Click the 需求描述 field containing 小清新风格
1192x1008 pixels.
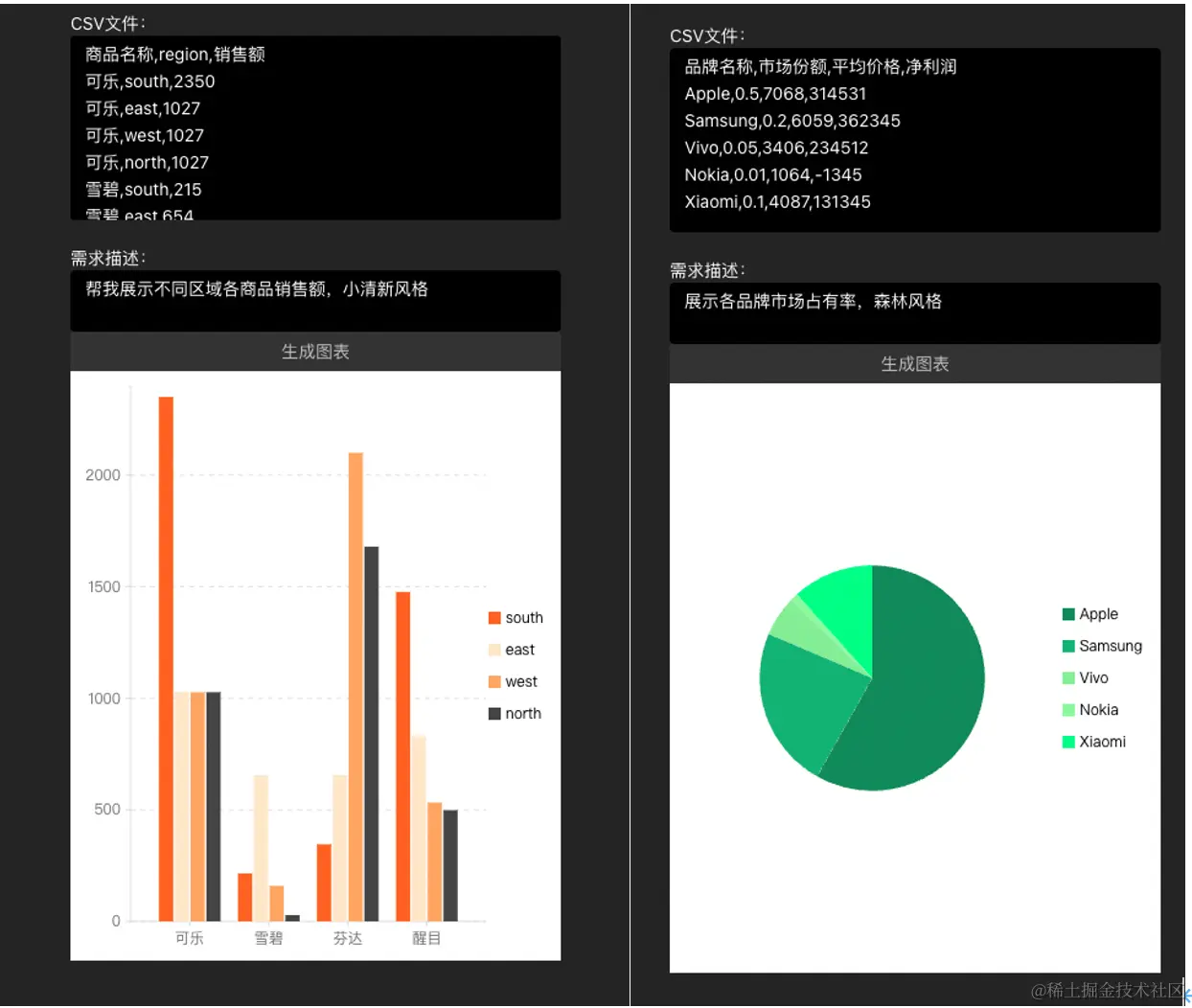pos(315,301)
